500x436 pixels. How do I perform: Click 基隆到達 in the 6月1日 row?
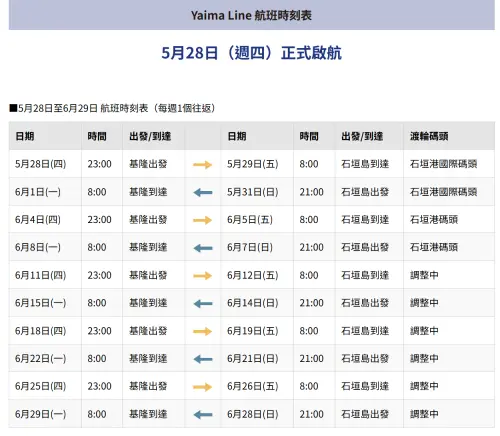[148, 192]
